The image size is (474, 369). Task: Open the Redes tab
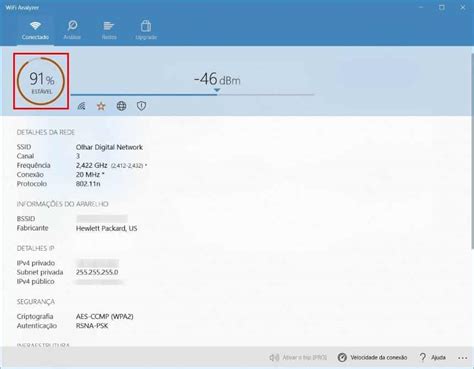coord(109,31)
